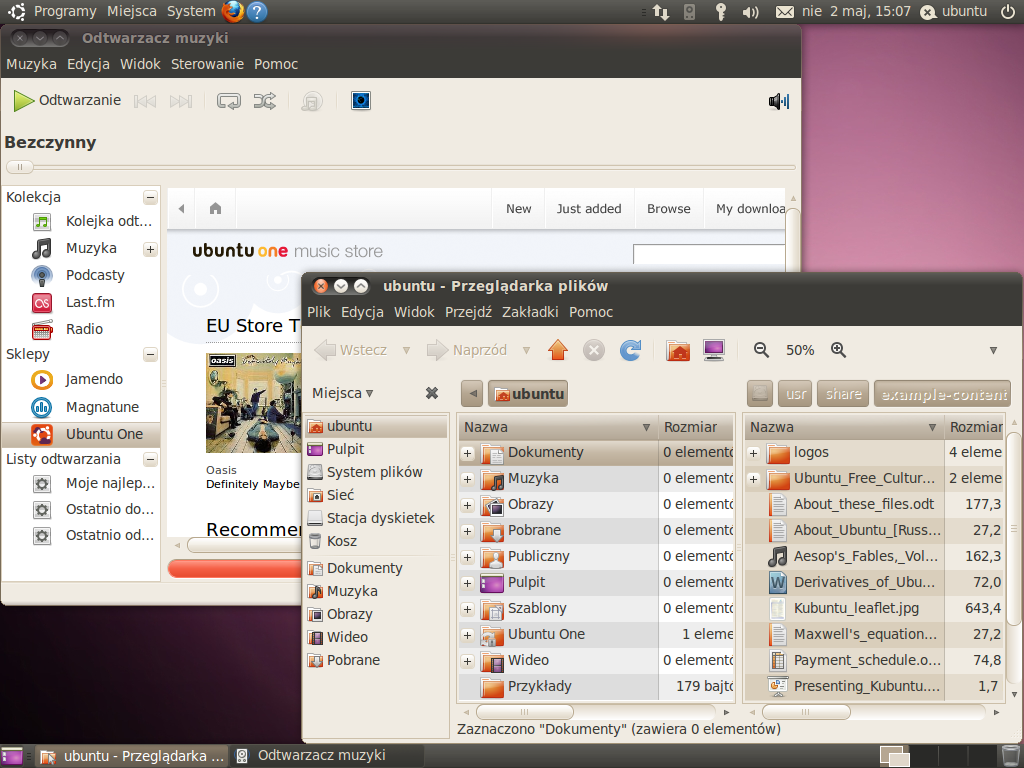Toggle repeat mode in music player
Image resolution: width=1024 pixels, height=768 pixels.
point(229,101)
